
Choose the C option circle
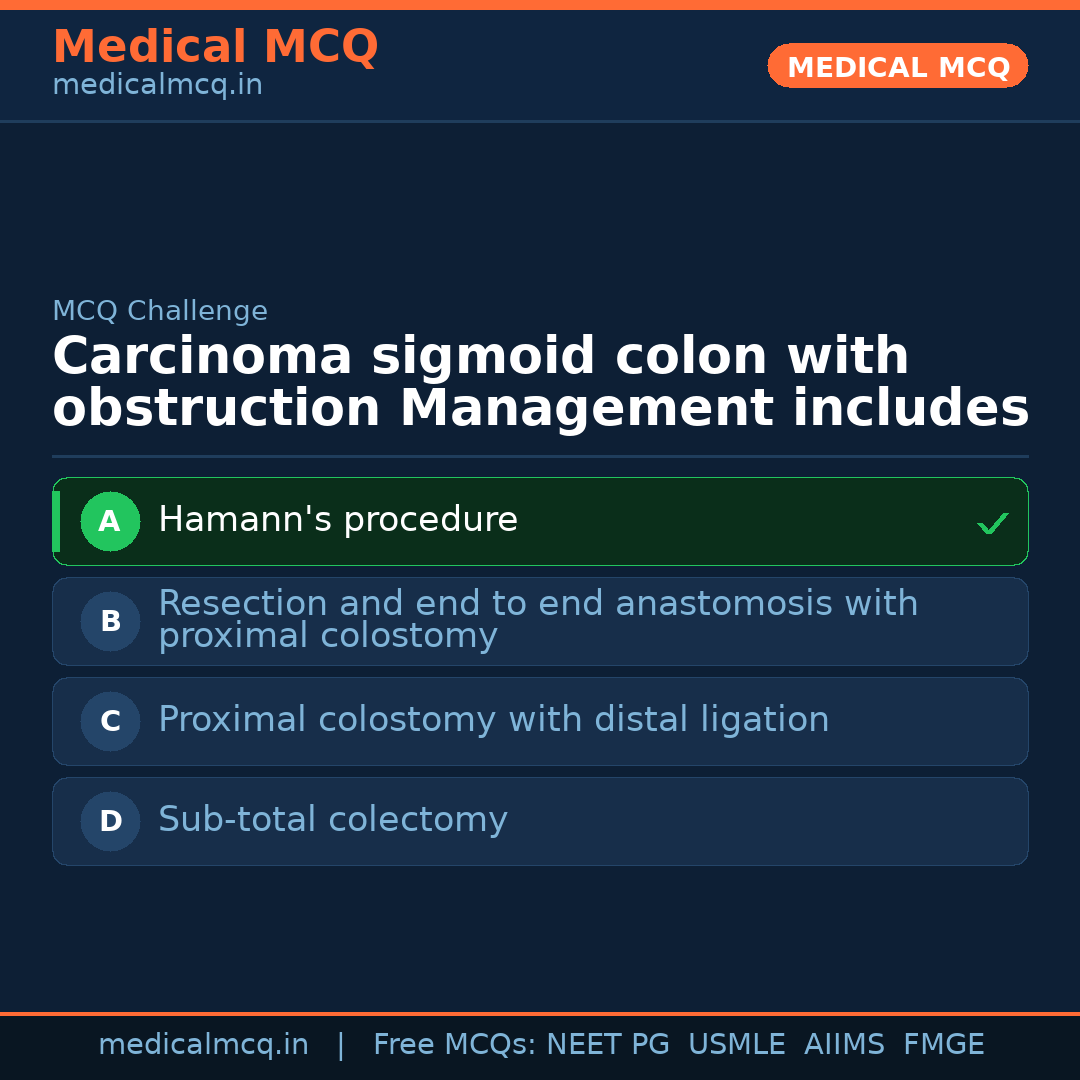coord(110,721)
